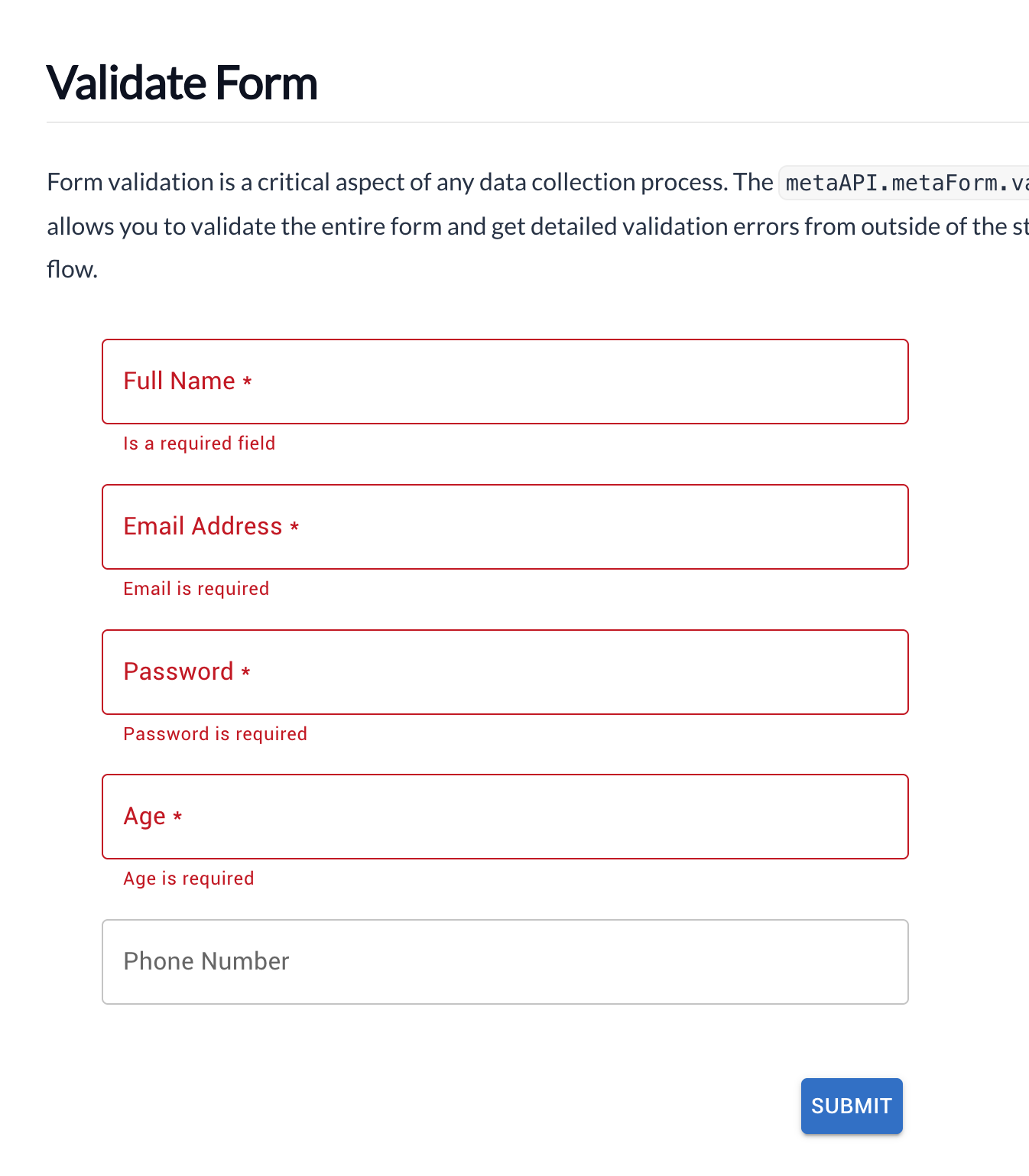Click the Validate Form heading

(x=182, y=83)
